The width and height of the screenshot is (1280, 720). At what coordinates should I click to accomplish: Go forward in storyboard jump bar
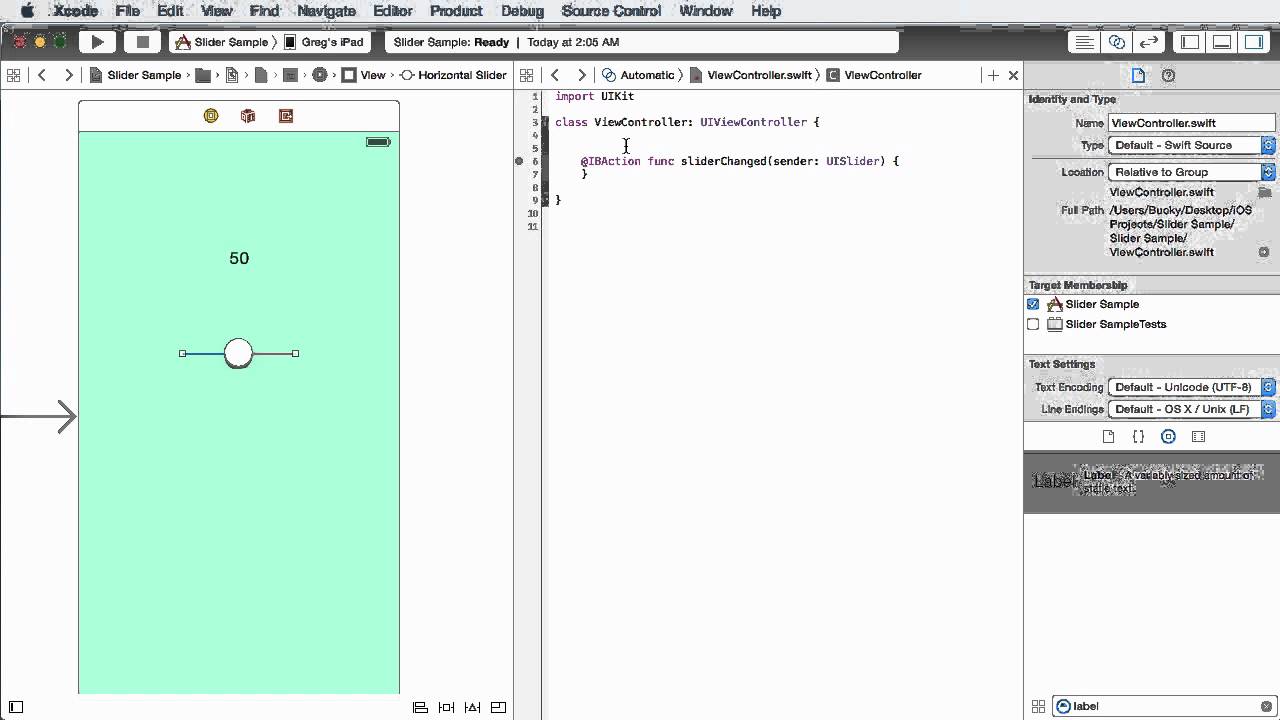point(68,75)
